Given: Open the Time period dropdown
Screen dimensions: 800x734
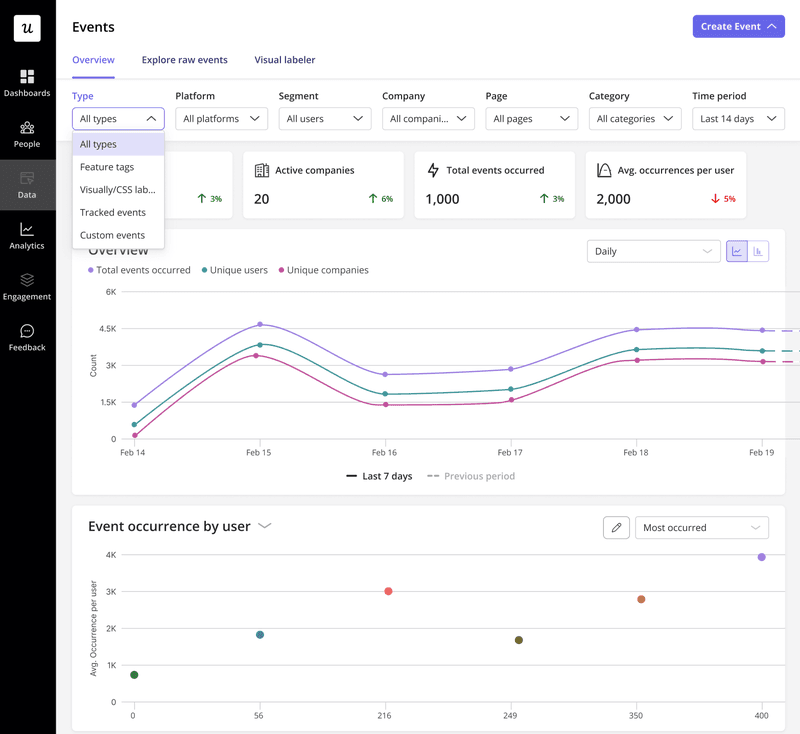Looking at the screenshot, I should click(738, 118).
